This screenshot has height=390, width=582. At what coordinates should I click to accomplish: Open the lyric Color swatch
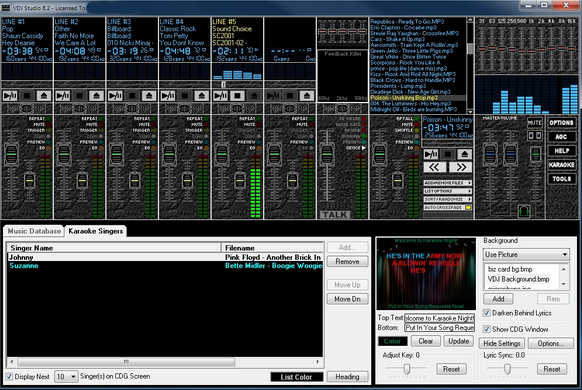393,341
